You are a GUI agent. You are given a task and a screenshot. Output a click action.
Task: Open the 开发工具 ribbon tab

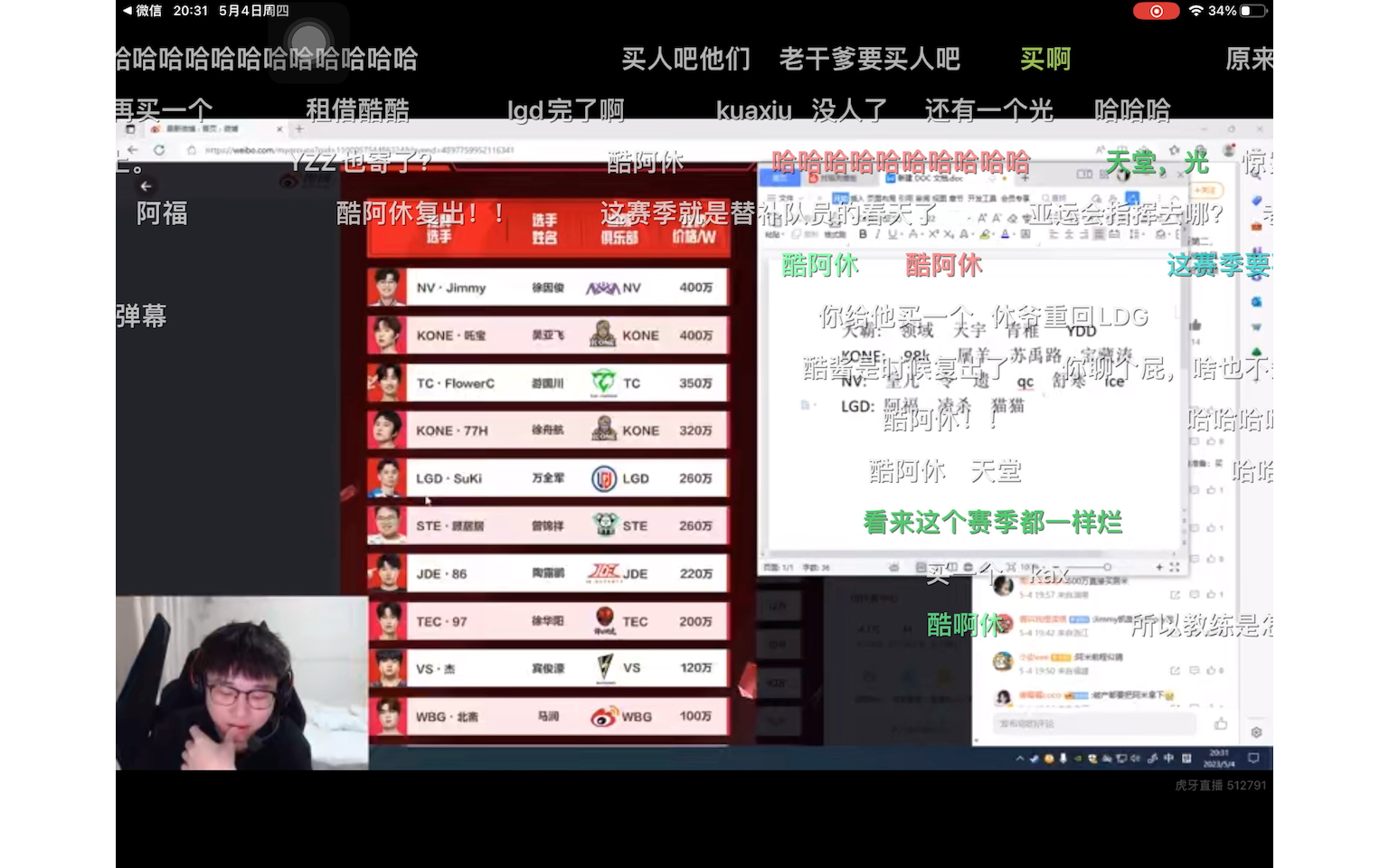[x=981, y=198]
